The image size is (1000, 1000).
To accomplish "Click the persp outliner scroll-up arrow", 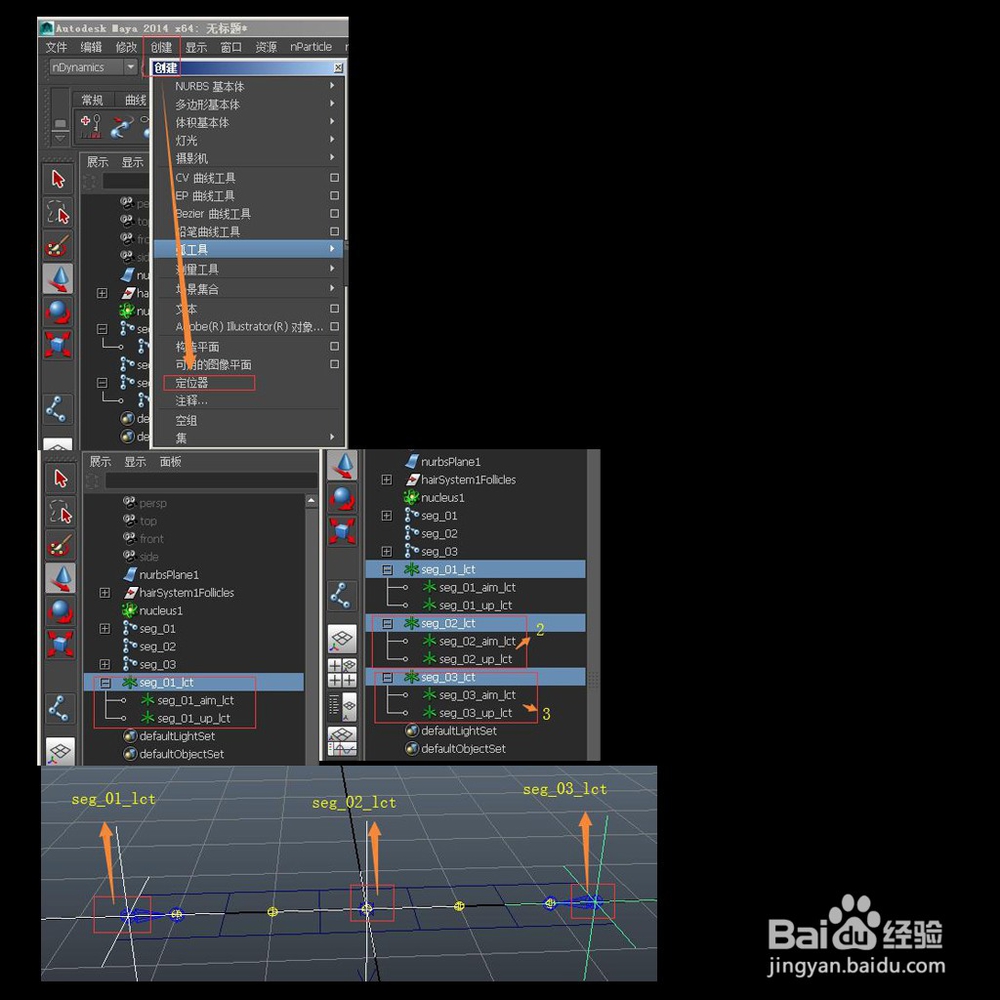I will coord(311,501).
